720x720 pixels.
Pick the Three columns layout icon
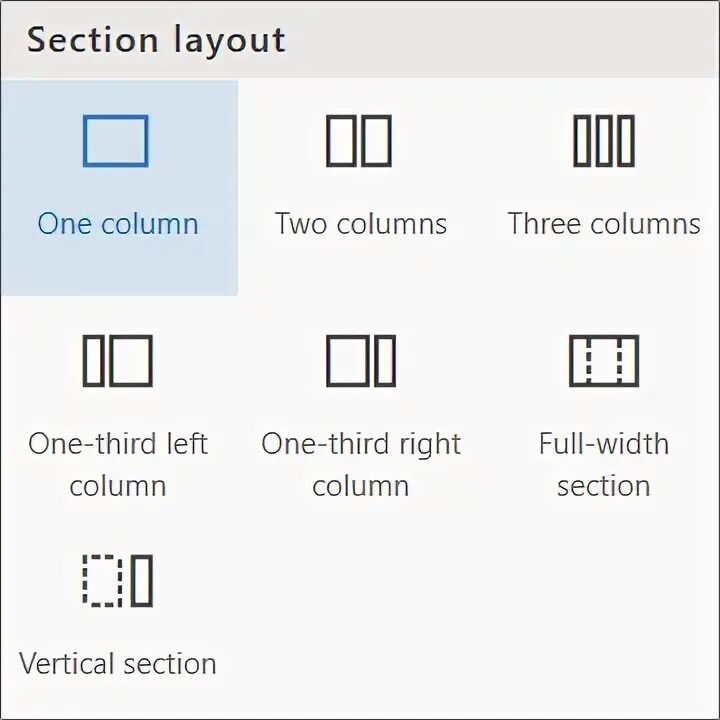603,141
